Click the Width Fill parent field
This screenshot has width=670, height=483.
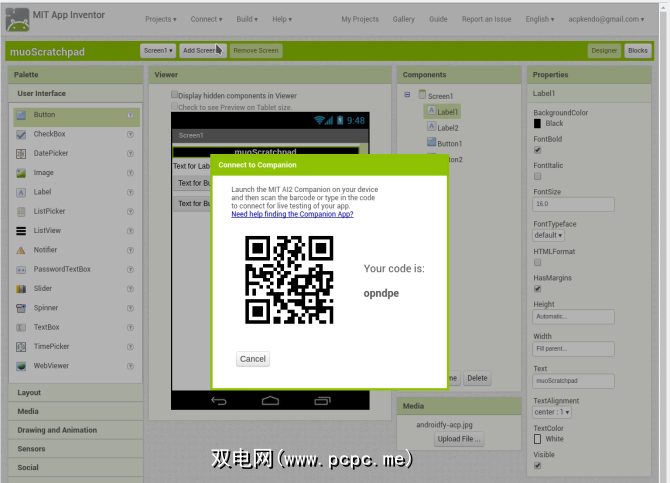point(573,349)
